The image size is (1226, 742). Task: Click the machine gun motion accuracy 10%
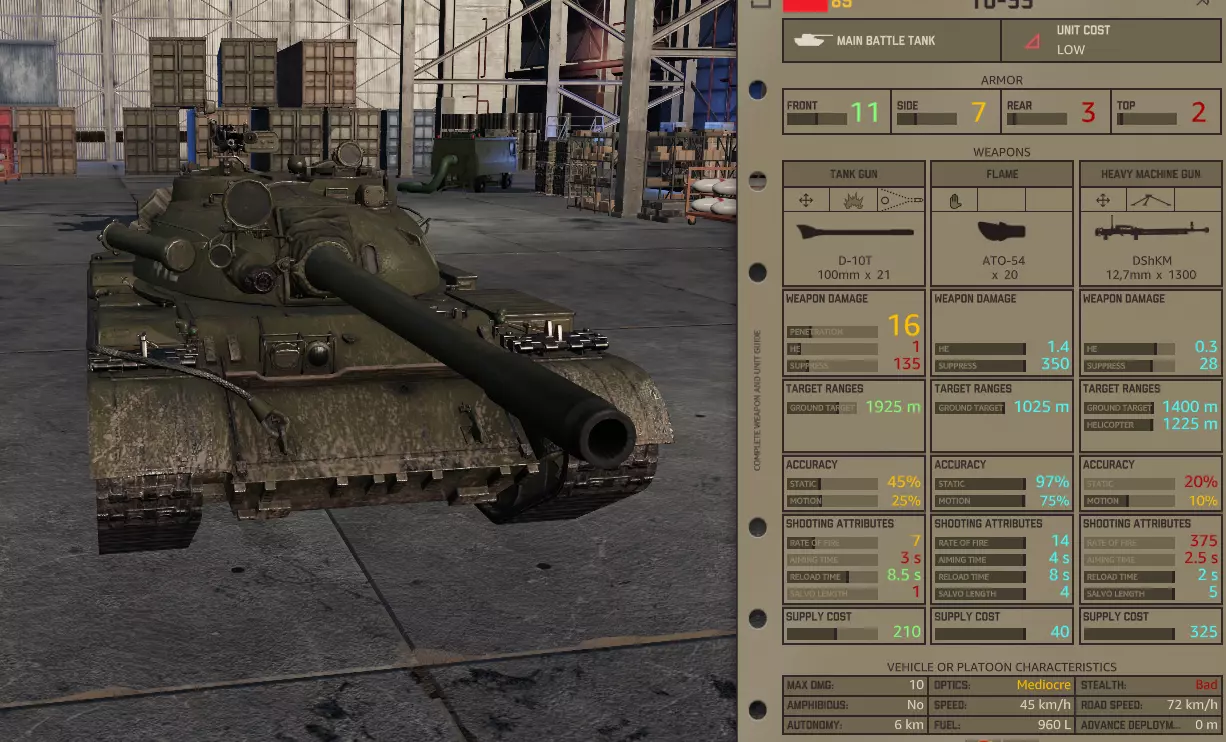(1203, 500)
